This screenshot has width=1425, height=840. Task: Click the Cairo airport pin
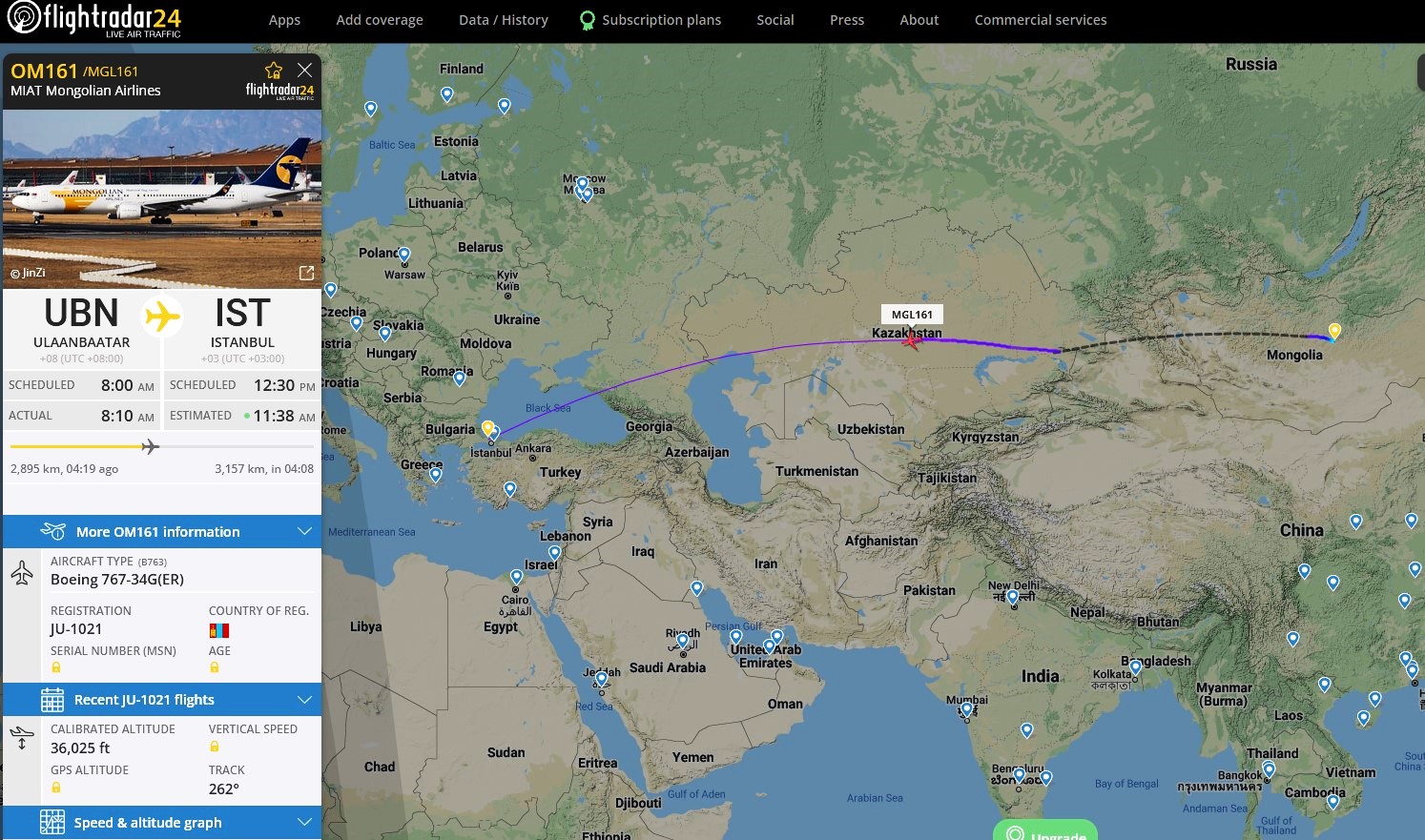pos(516,577)
